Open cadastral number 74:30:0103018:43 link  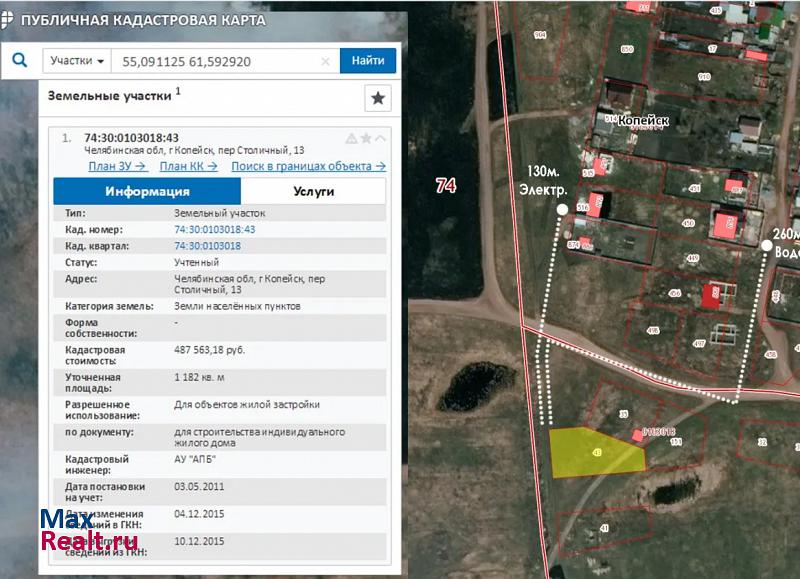(214, 229)
